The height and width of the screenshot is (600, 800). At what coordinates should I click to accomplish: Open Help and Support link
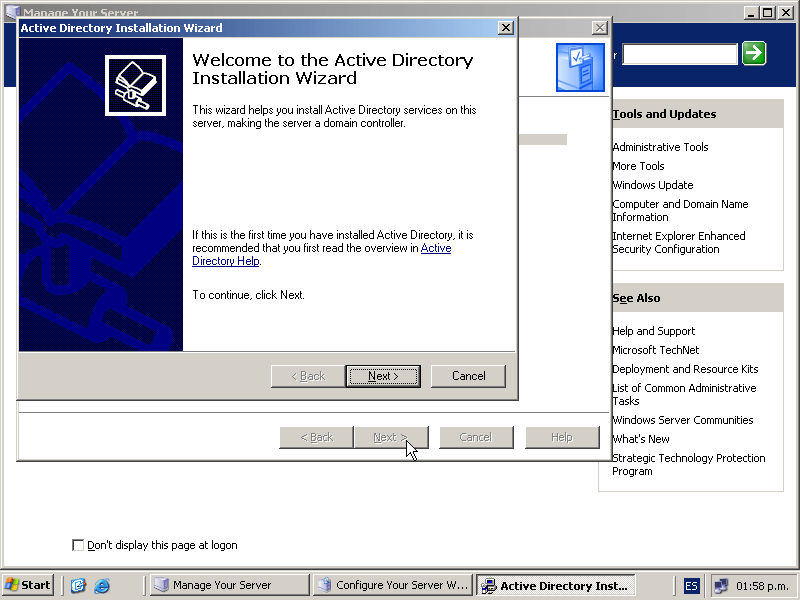click(653, 331)
